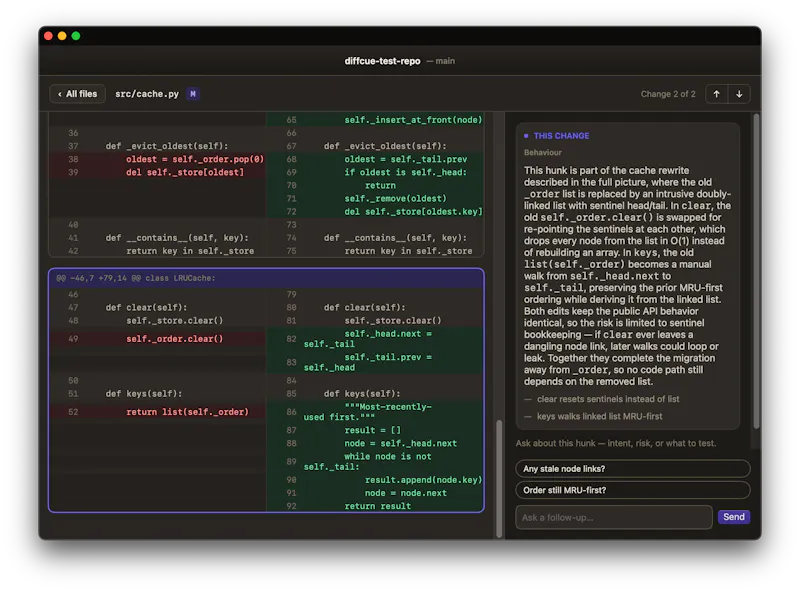Return to All files list
Screen dimensions: 800x591
point(78,94)
